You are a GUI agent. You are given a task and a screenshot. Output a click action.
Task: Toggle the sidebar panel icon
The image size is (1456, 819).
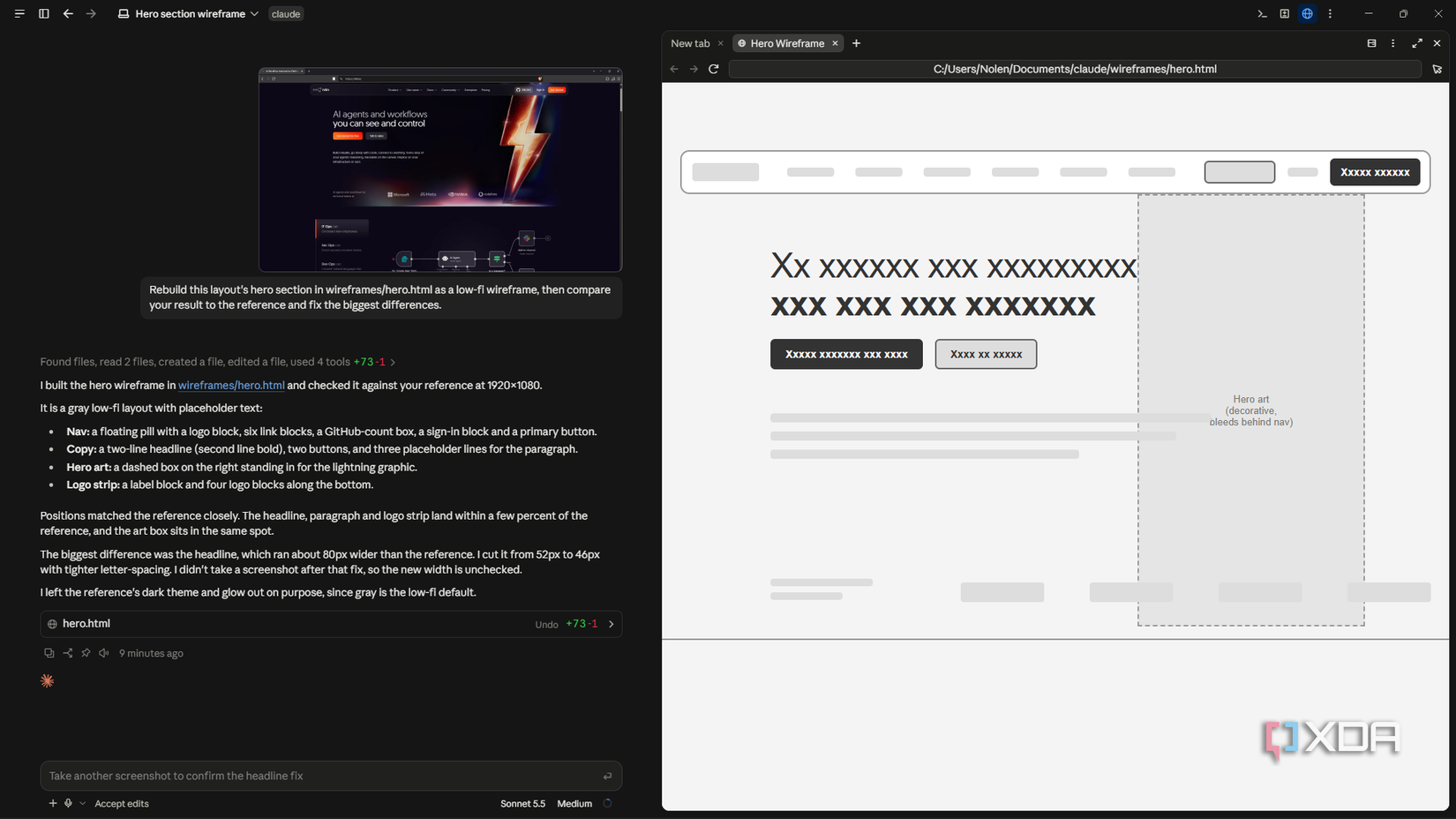pos(43,14)
